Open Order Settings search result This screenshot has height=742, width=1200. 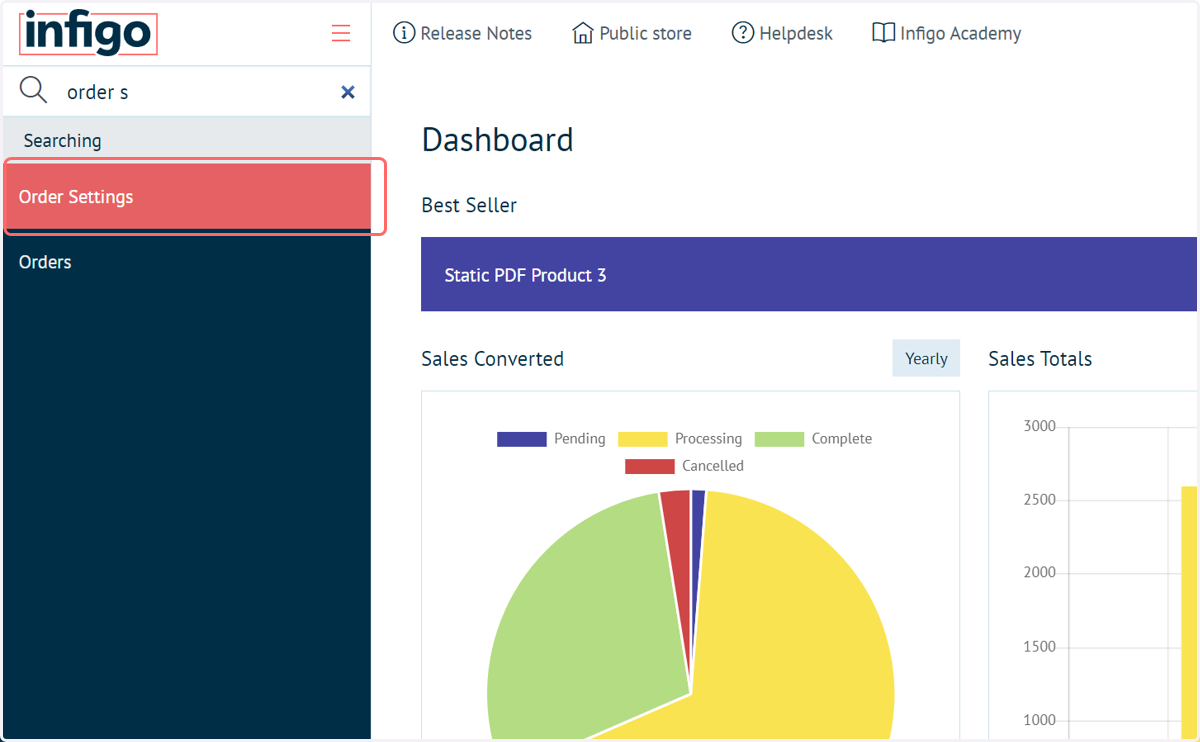[187, 197]
